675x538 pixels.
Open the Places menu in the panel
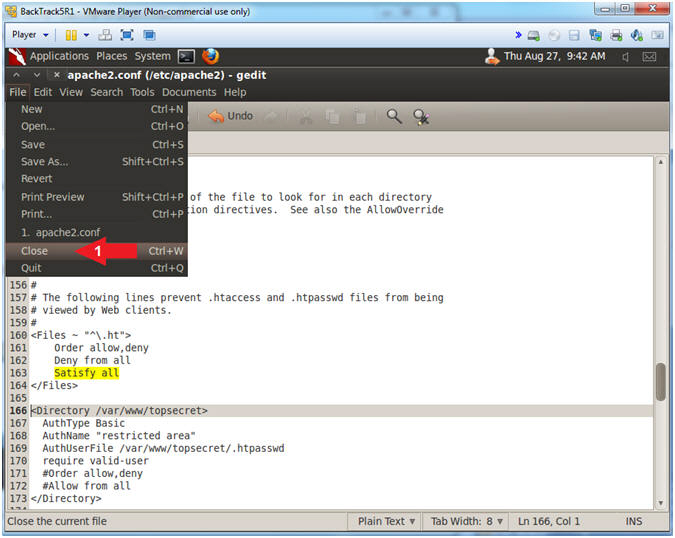pyautogui.click(x=111, y=56)
